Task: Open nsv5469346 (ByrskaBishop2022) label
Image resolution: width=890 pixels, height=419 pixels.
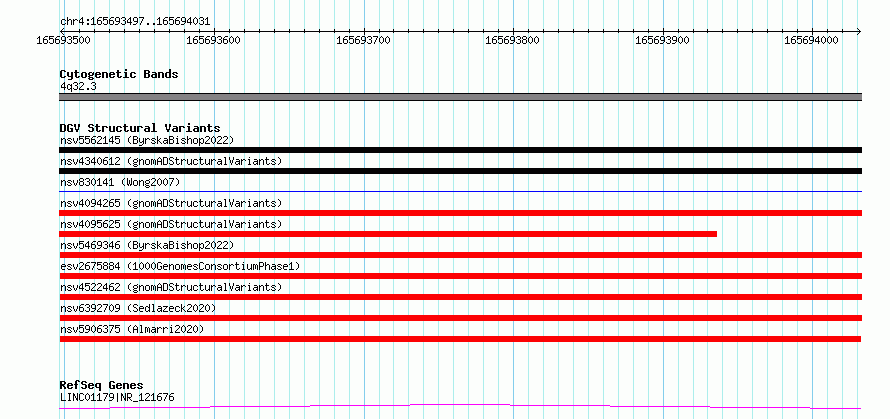Action: coord(146,245)
